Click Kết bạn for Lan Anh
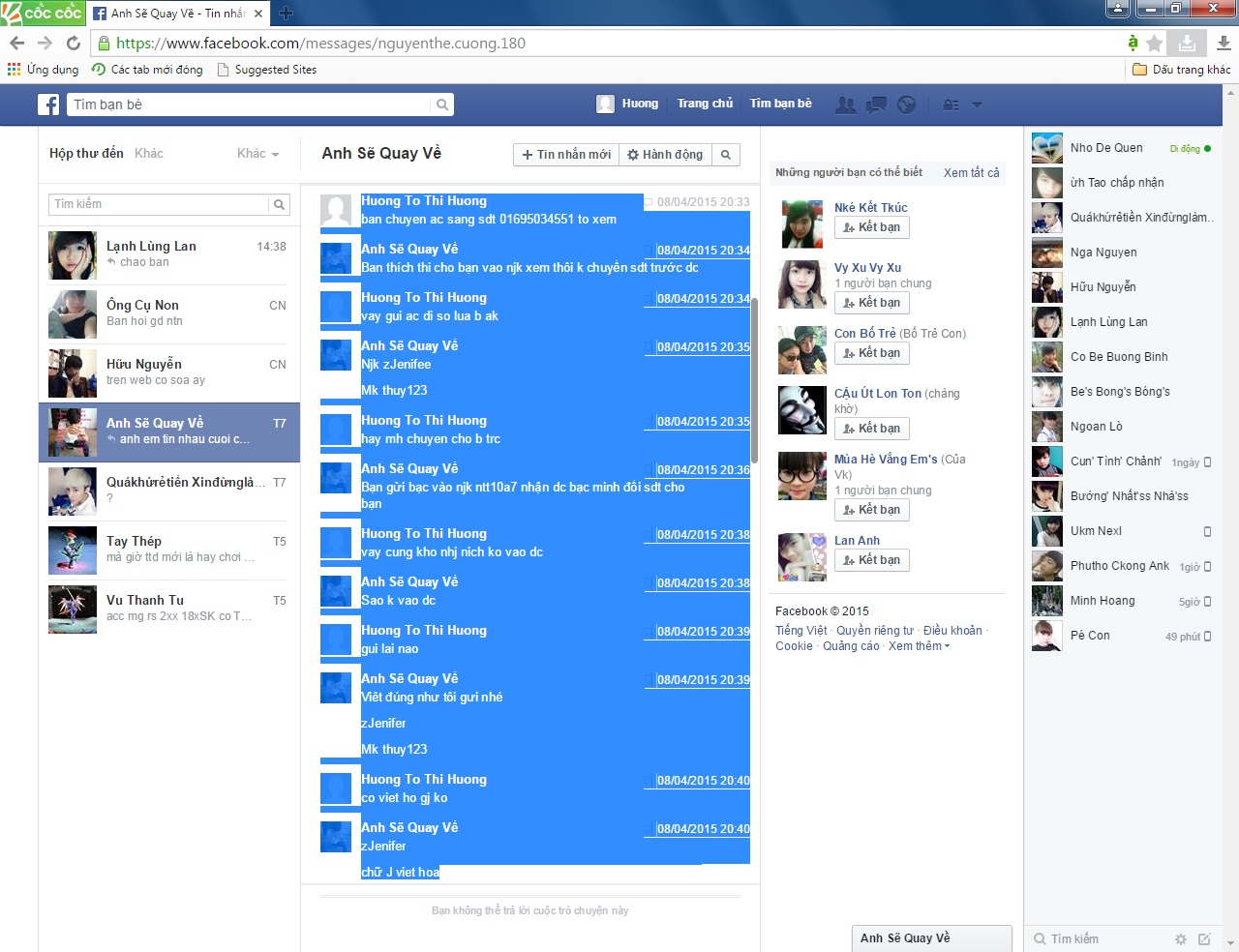 [872, 560]
